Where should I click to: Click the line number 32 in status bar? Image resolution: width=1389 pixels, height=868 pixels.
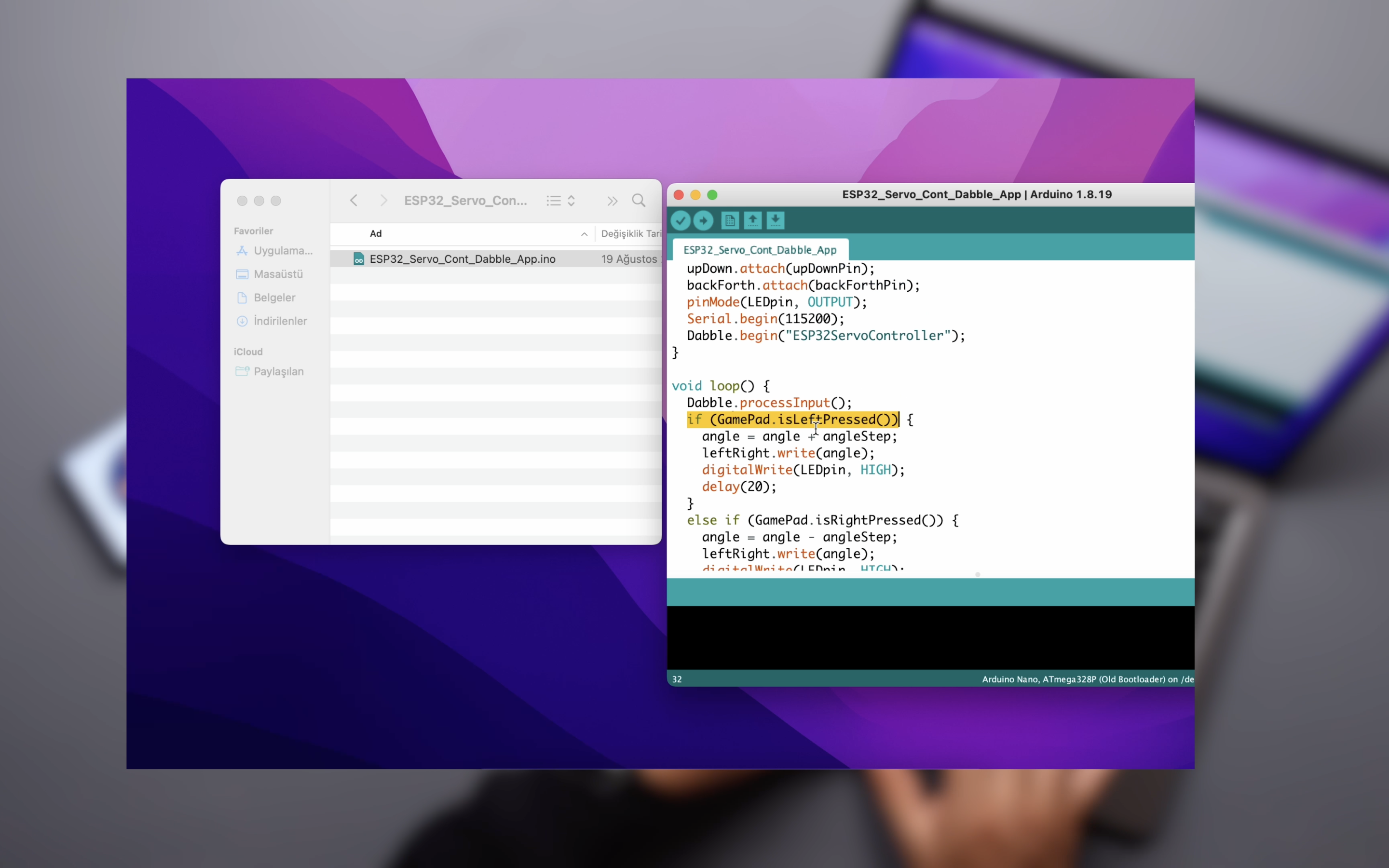point(677,679)
